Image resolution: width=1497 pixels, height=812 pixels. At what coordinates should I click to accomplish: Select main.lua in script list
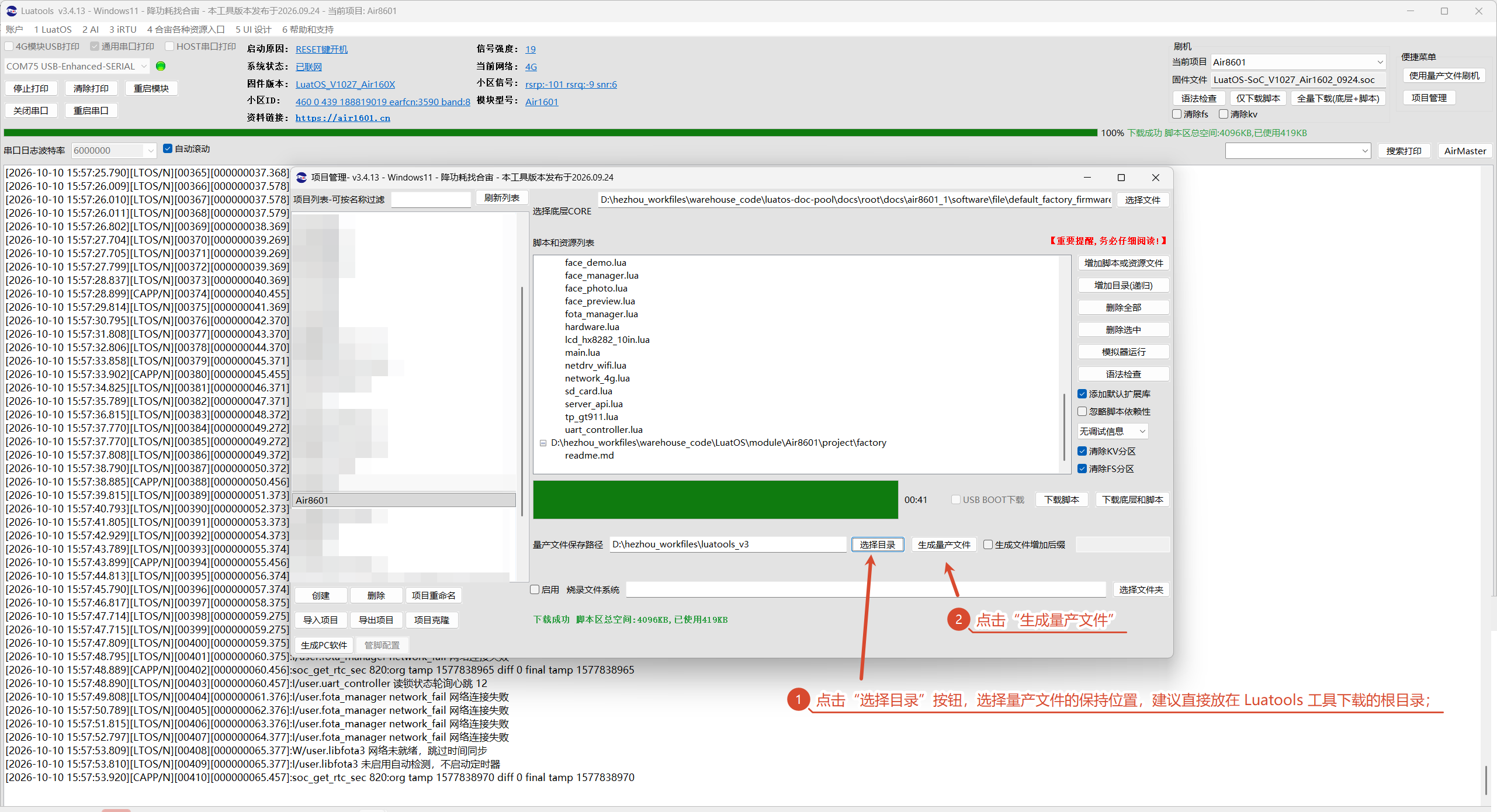[x=582, y=352]
